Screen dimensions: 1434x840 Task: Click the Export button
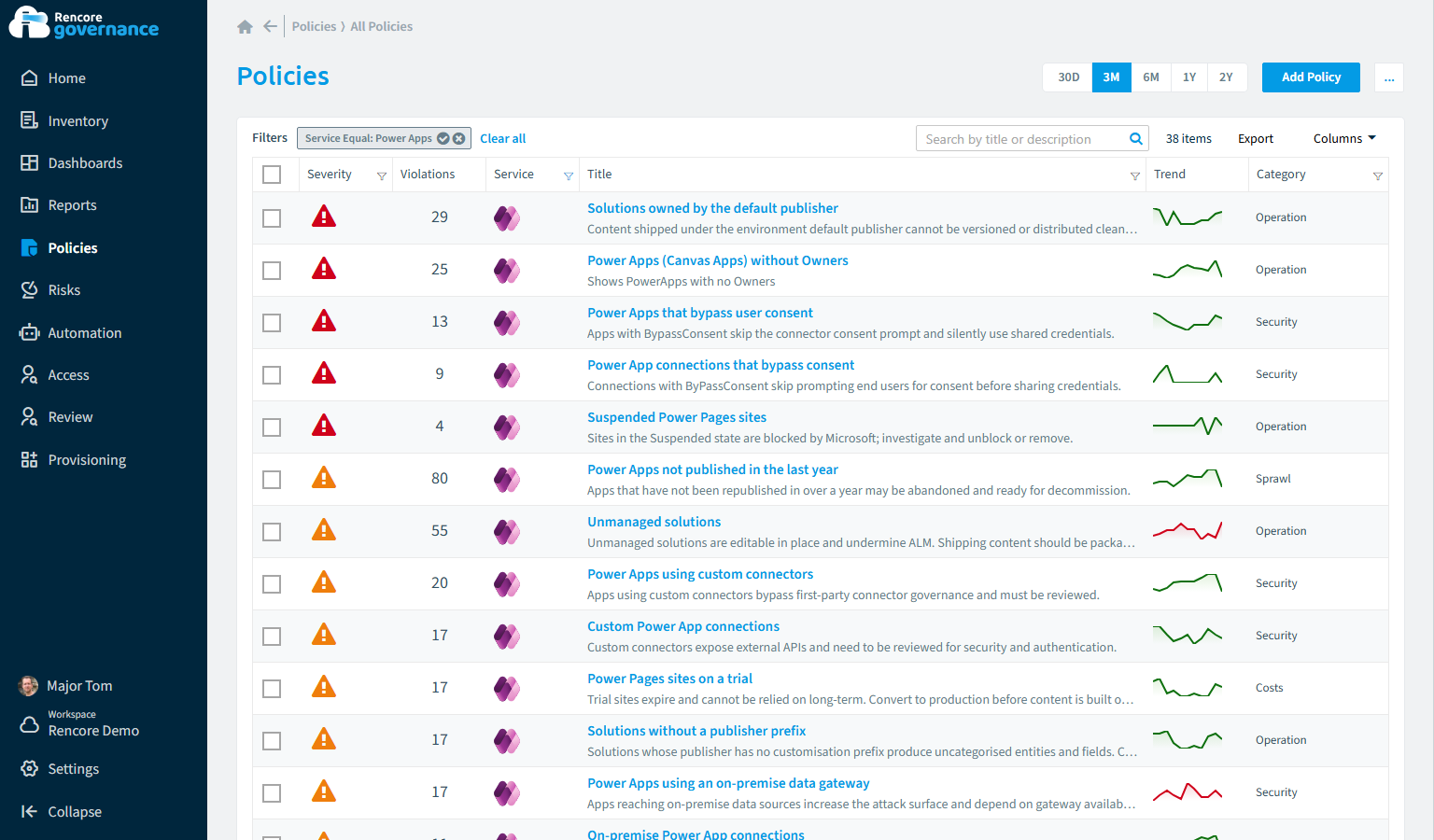tap(1255, 138)
